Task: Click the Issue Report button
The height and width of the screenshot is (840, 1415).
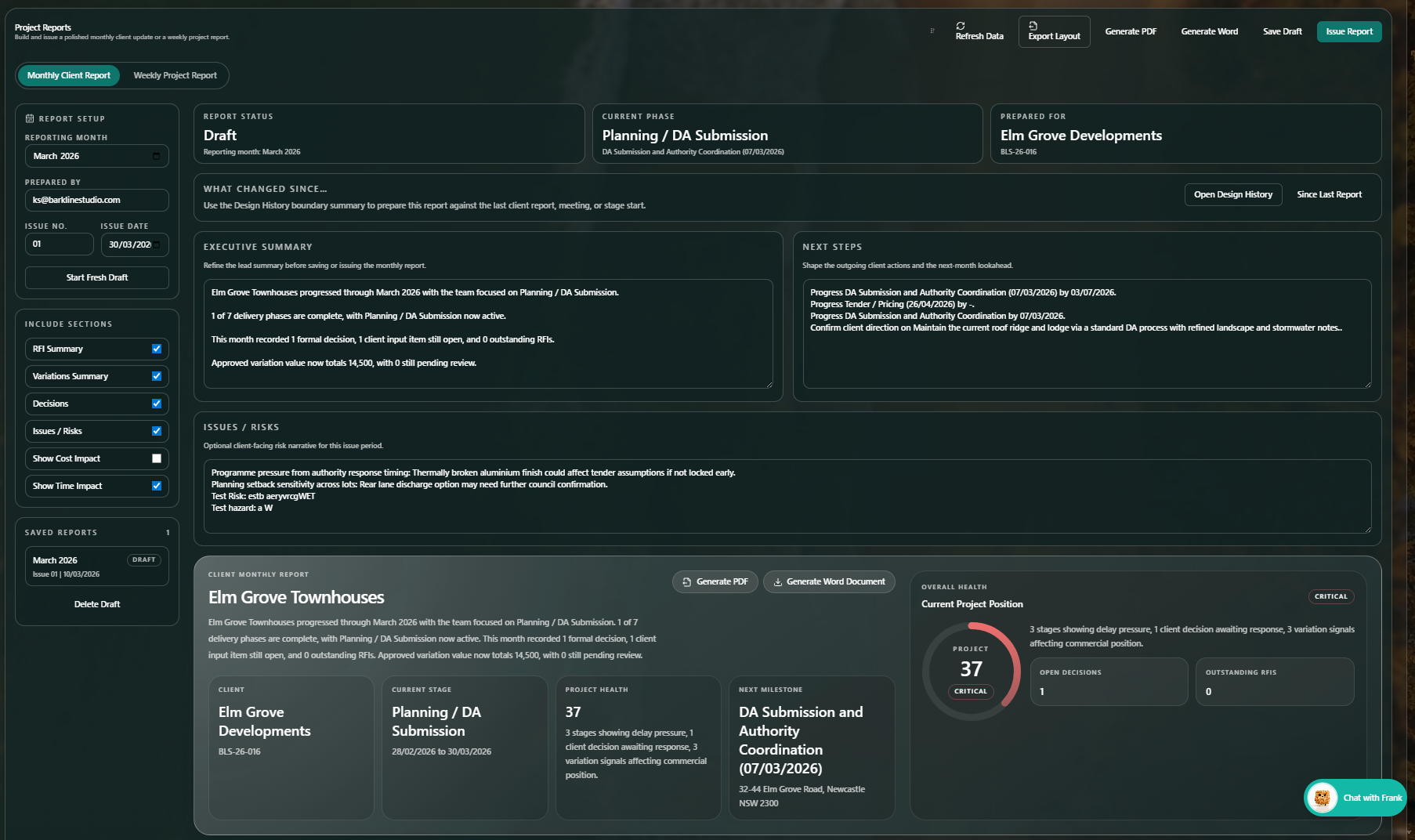Action: click(x=1348, y=31)
